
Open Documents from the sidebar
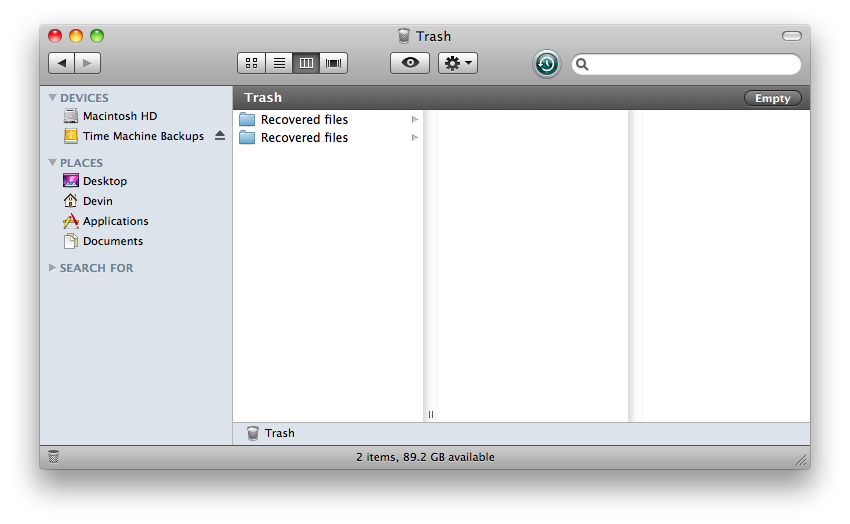coord(113,241)
